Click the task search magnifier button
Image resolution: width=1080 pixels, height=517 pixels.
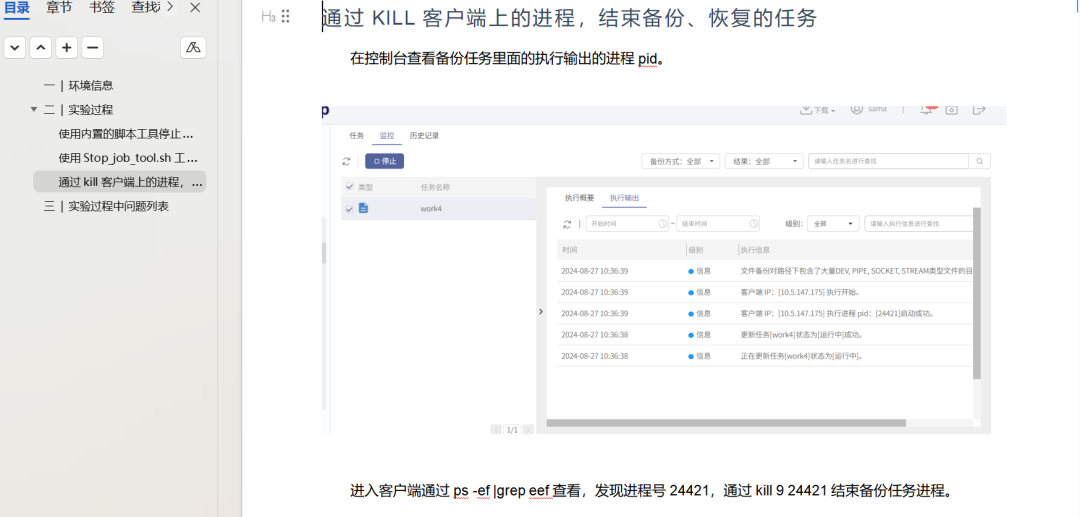coord(979,161)
